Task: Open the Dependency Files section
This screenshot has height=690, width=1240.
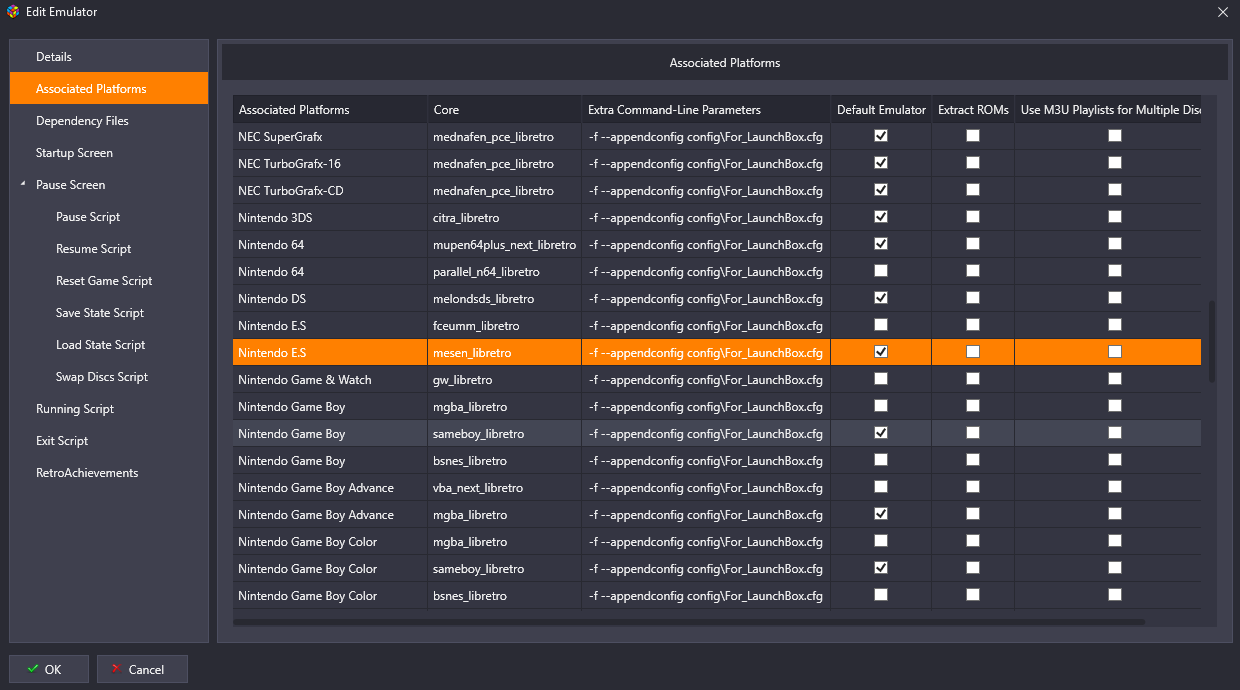Action: [82, 121]
